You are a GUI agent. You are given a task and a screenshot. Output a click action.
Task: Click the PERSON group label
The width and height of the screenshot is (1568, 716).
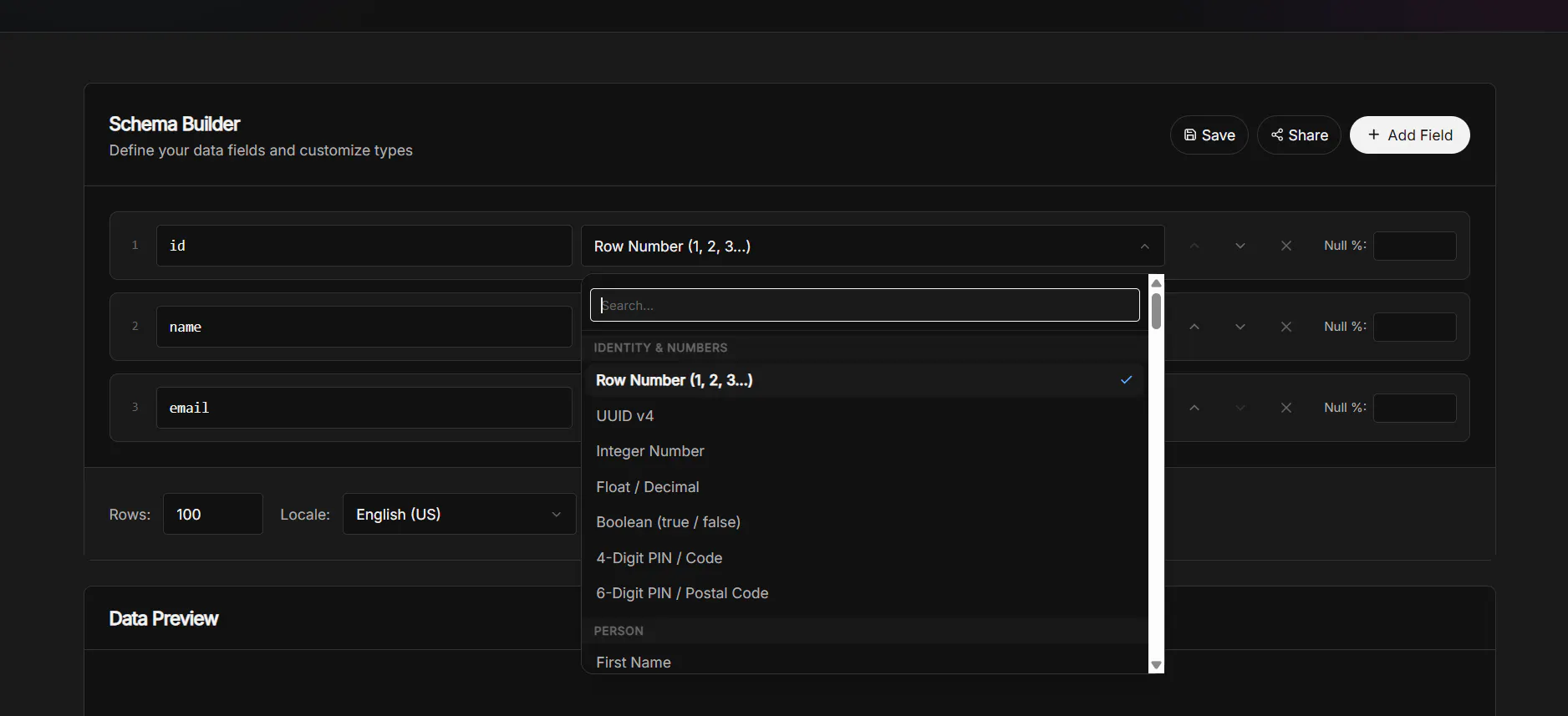pyautogui.click(x=619, y=631)
